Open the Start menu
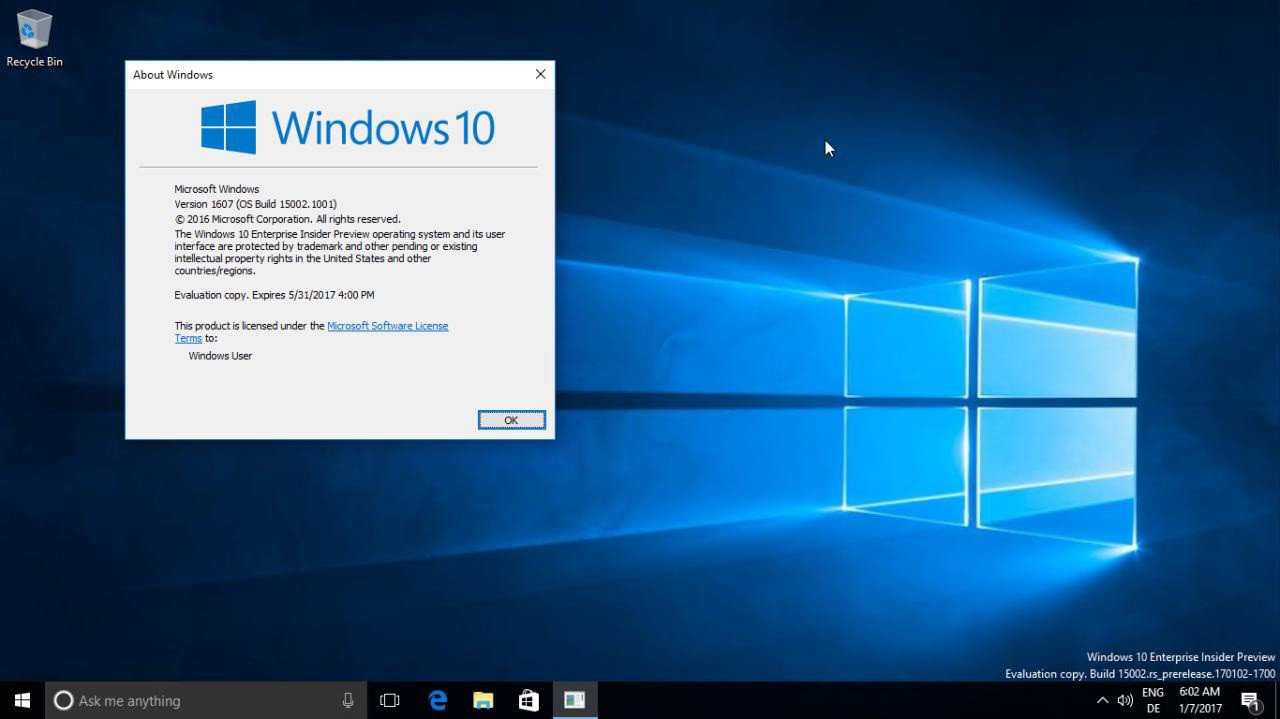Image resolution: width=1280 pixels, height=719 pixels. pos(22,700)
